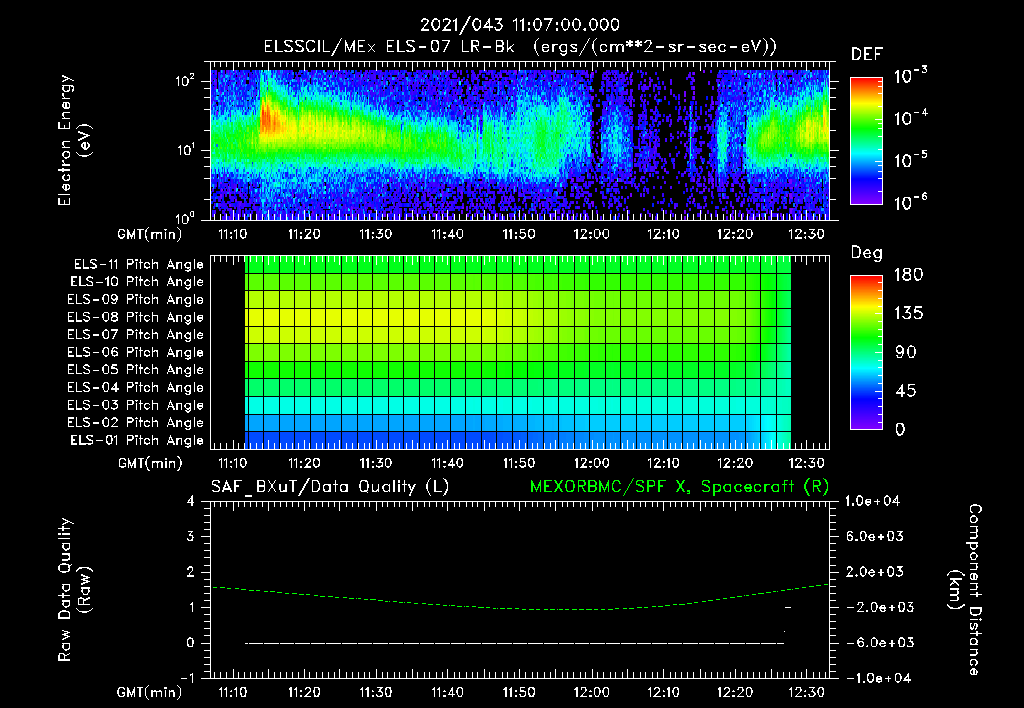The width and height of the screenshot is (1024, 708).
Task: Select the ELS-06 Pitch Angle row label
Action: [136, 352]
